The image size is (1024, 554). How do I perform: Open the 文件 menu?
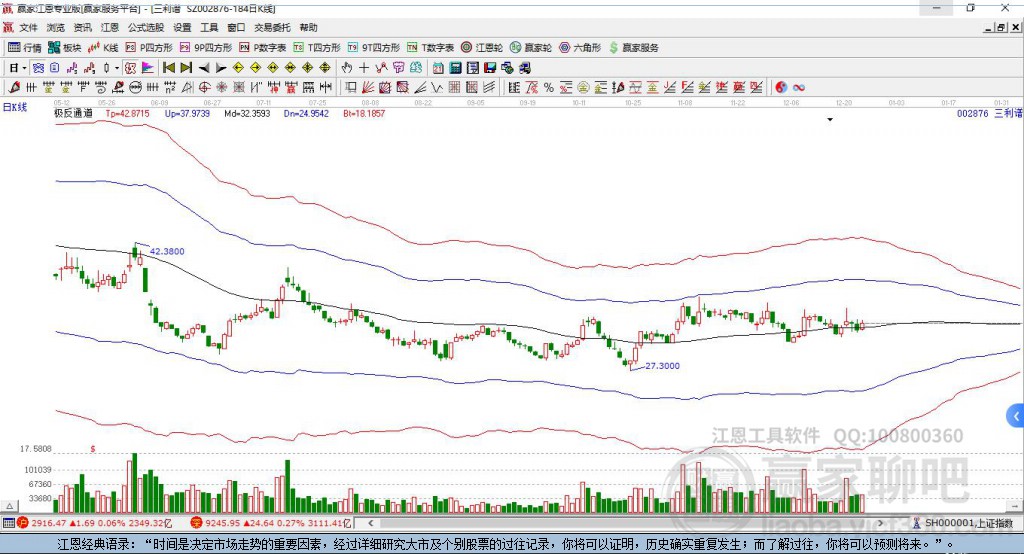pyautogui.click(x=28, y=27)
